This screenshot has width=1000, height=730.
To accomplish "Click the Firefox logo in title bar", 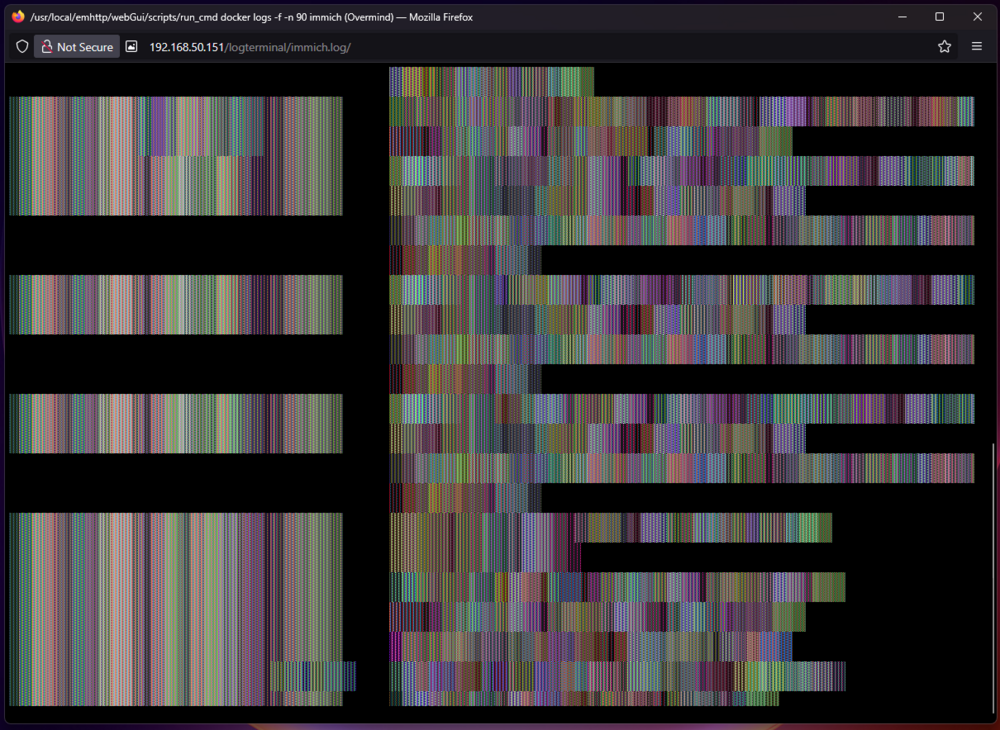I will pos(18,17).
